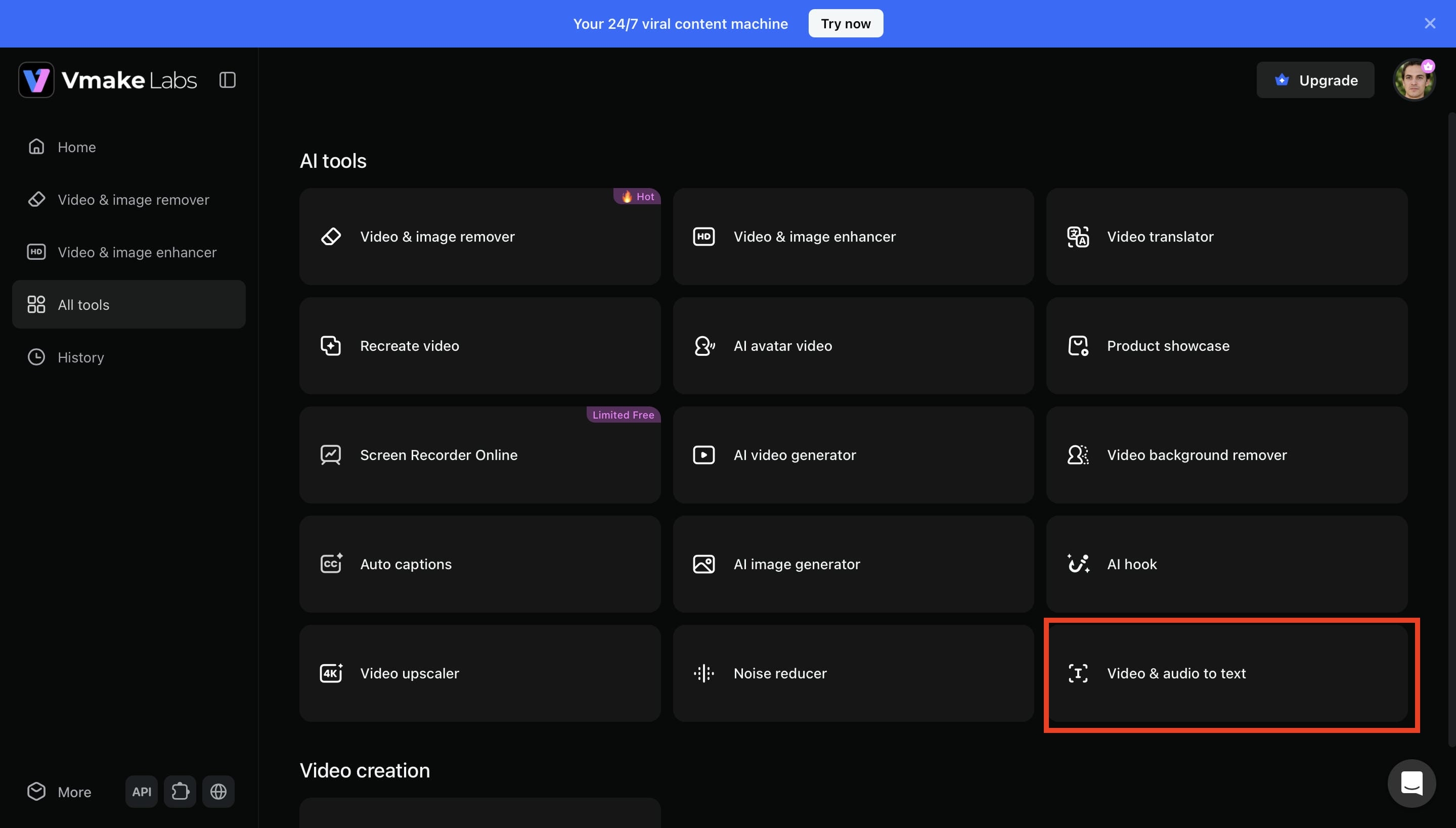1456x828 pixels.
Task: Open Video background remover card label
Action: (x=1197, y=455)
